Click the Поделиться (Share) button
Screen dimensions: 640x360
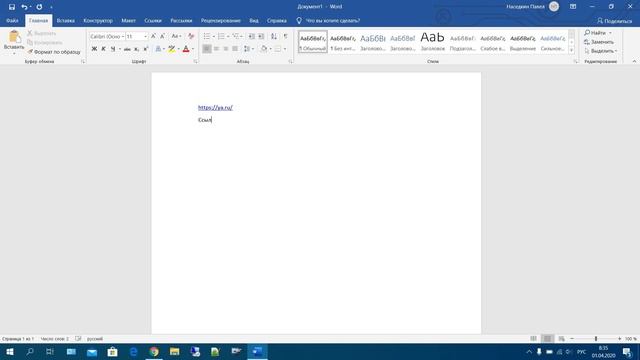click(x=614, y=21)
